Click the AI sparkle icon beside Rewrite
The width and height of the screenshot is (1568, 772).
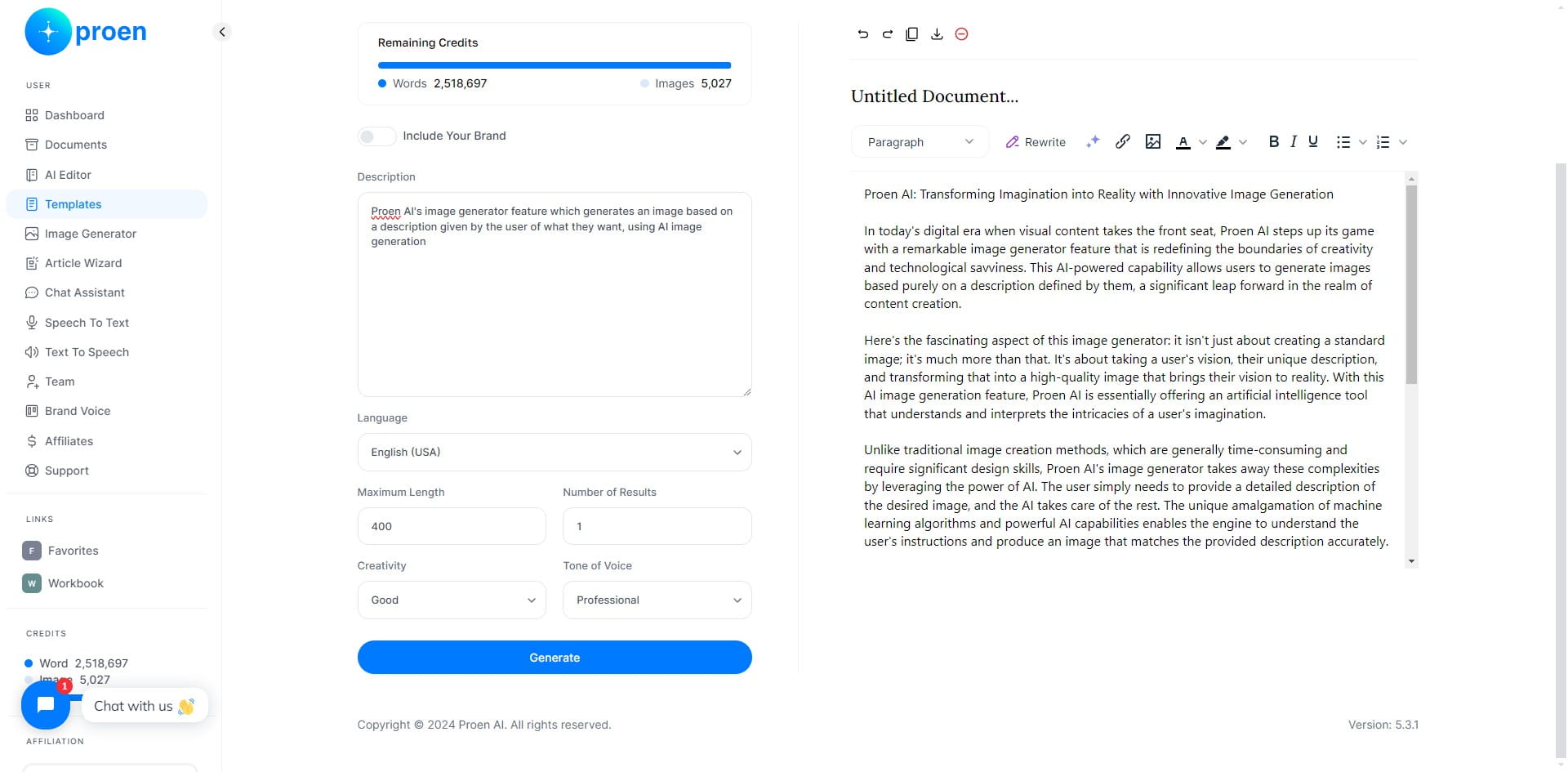pyautogui.click(x=1093, y=141)
